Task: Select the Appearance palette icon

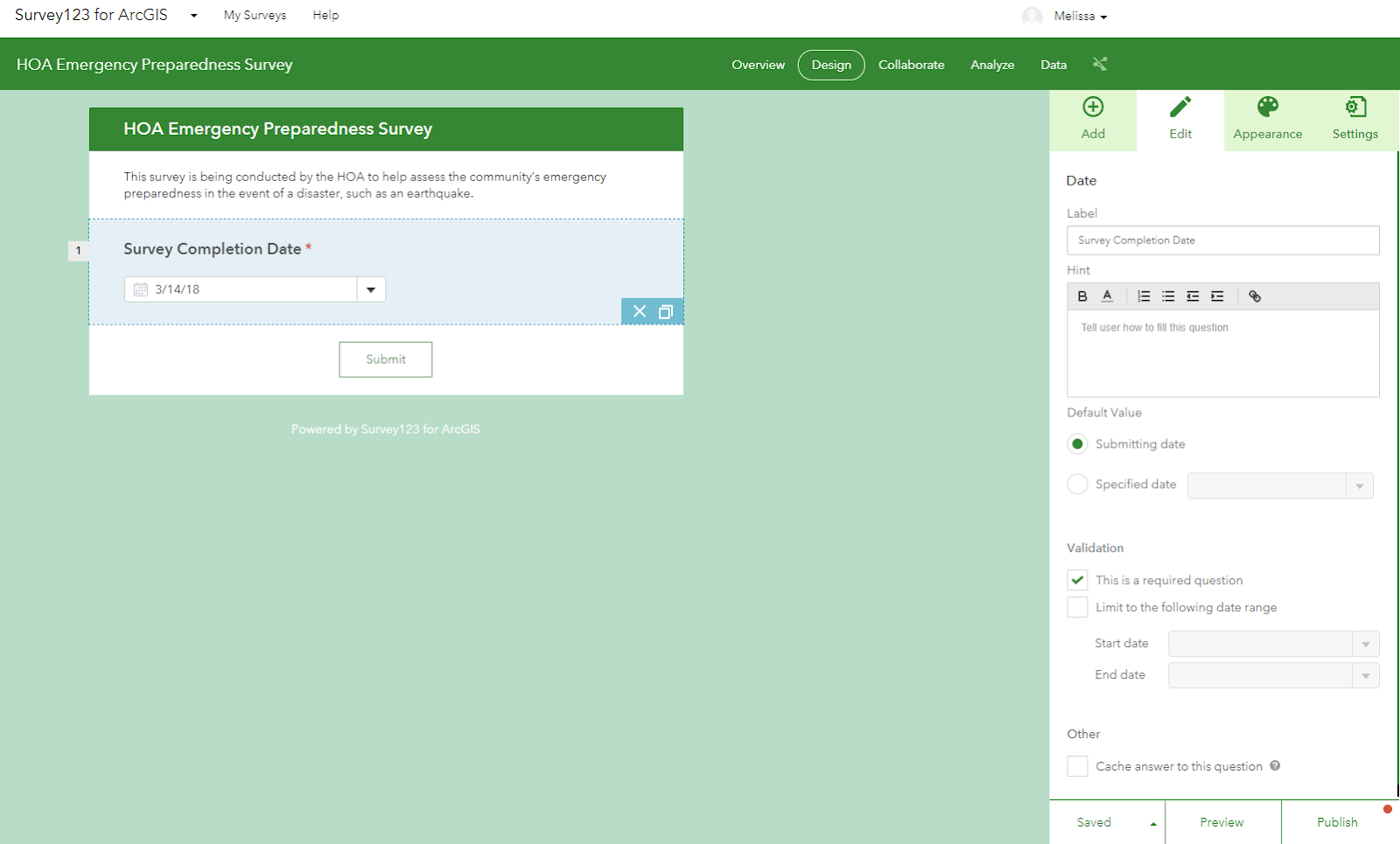Action: point(1267,120)
